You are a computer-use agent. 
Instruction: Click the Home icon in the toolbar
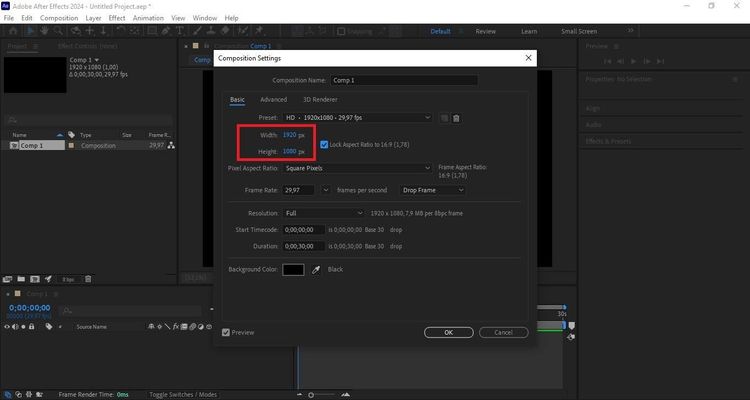click(x=12, y=31)
